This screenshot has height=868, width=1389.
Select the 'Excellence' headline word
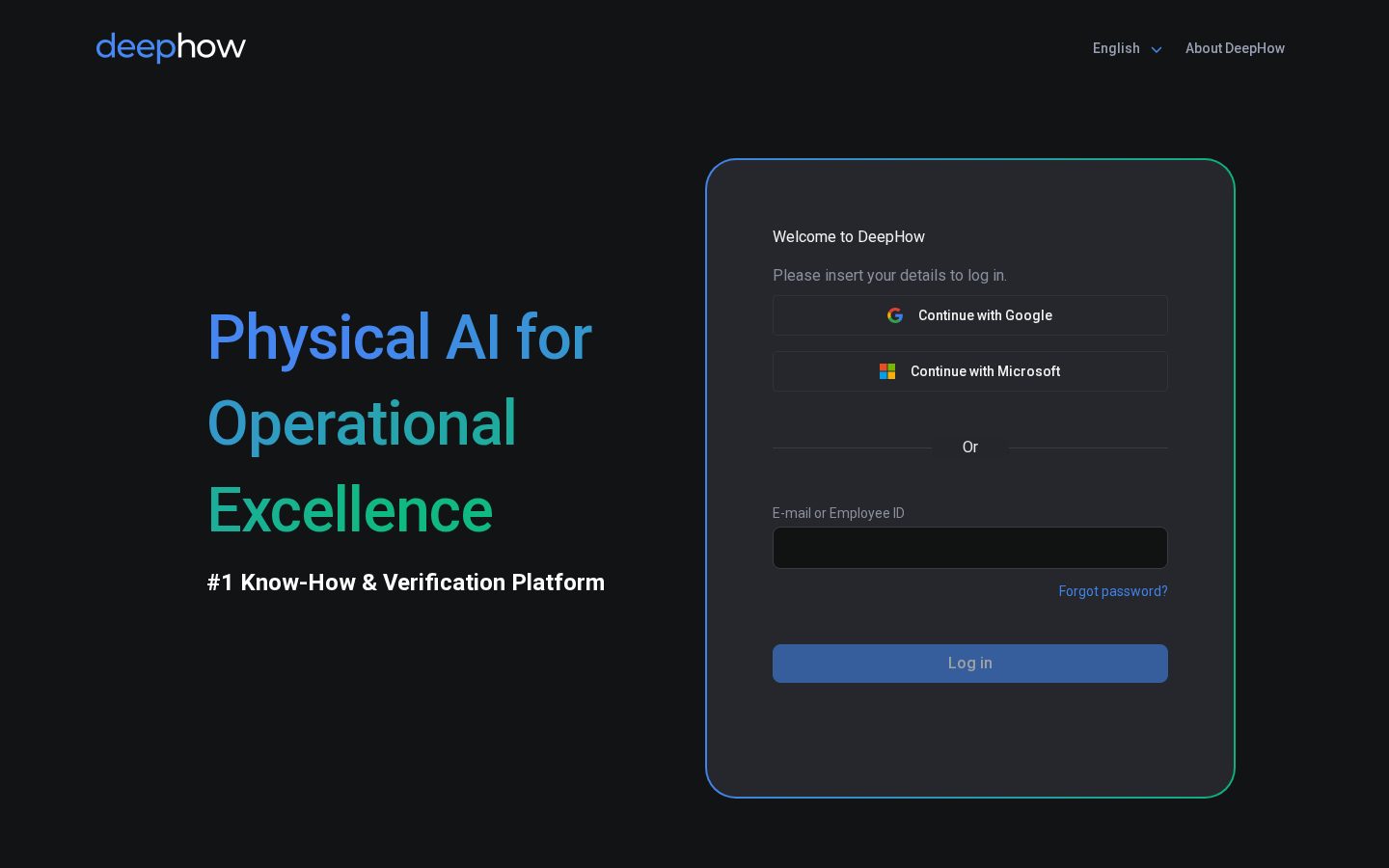(x=350, y=510)
